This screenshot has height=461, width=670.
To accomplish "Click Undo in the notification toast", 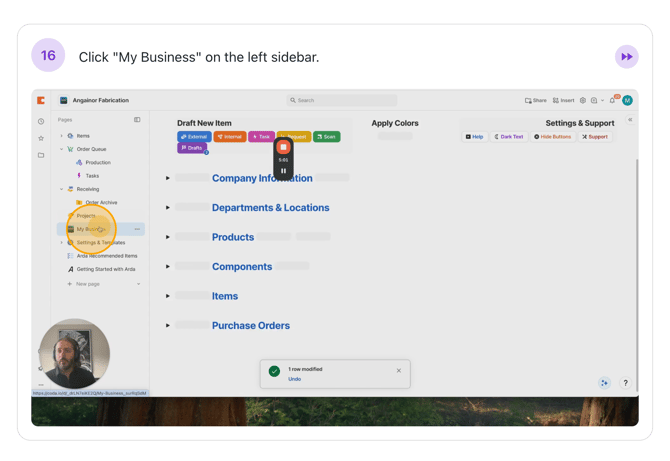I will 294,379.
